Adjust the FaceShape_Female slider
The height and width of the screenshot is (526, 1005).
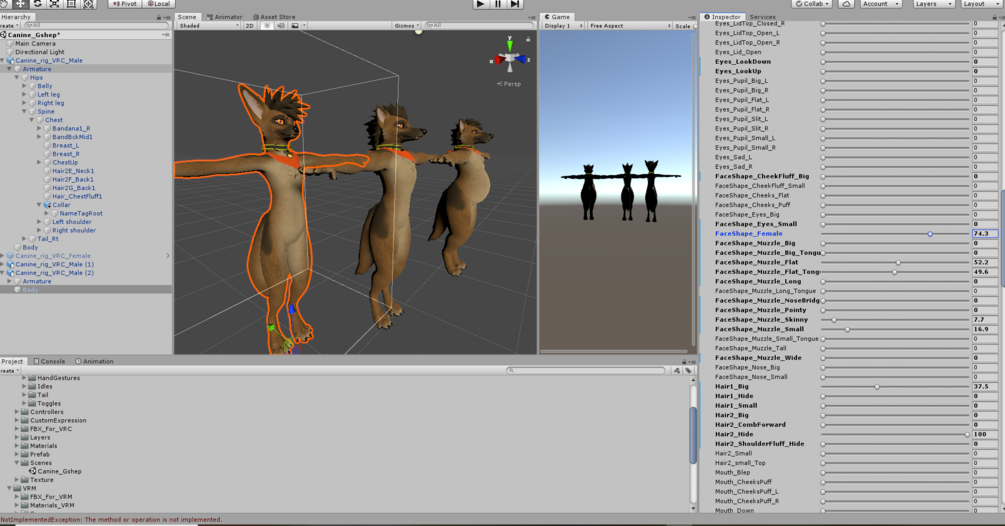point(895,234)
